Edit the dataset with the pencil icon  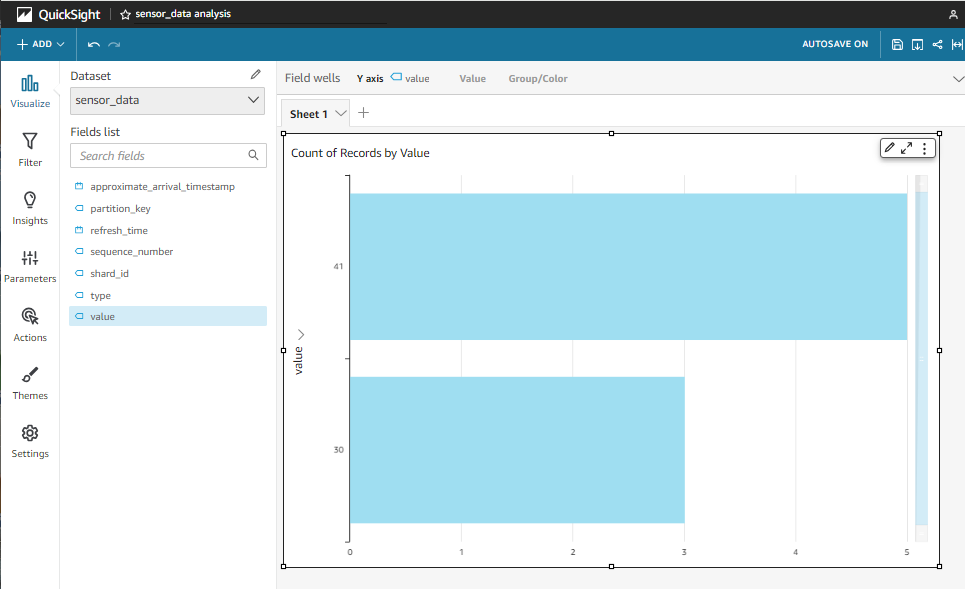[255, 74]
